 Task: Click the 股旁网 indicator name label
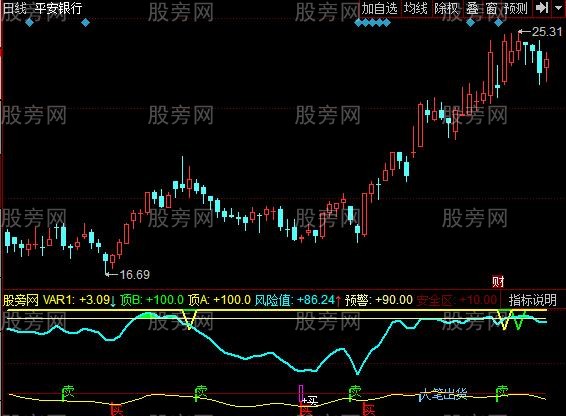click(21, 300)
